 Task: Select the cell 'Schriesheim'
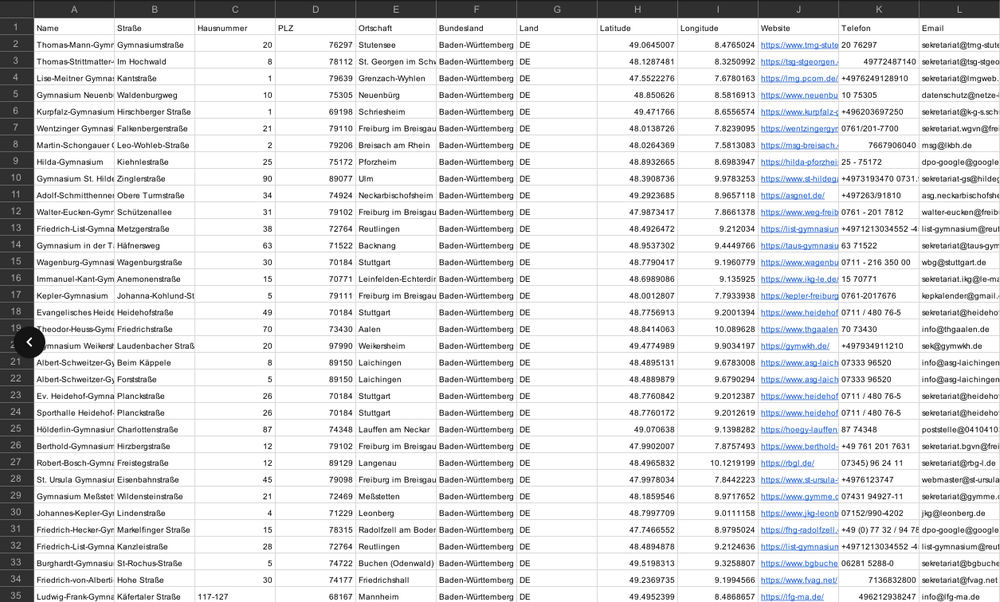[x=396, y=112]
